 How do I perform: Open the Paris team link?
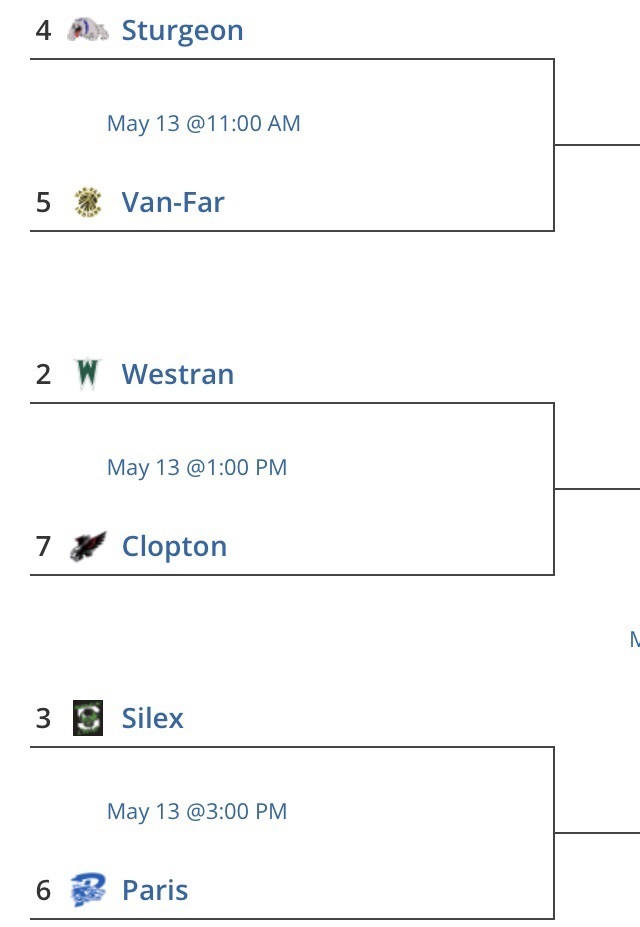155,890
